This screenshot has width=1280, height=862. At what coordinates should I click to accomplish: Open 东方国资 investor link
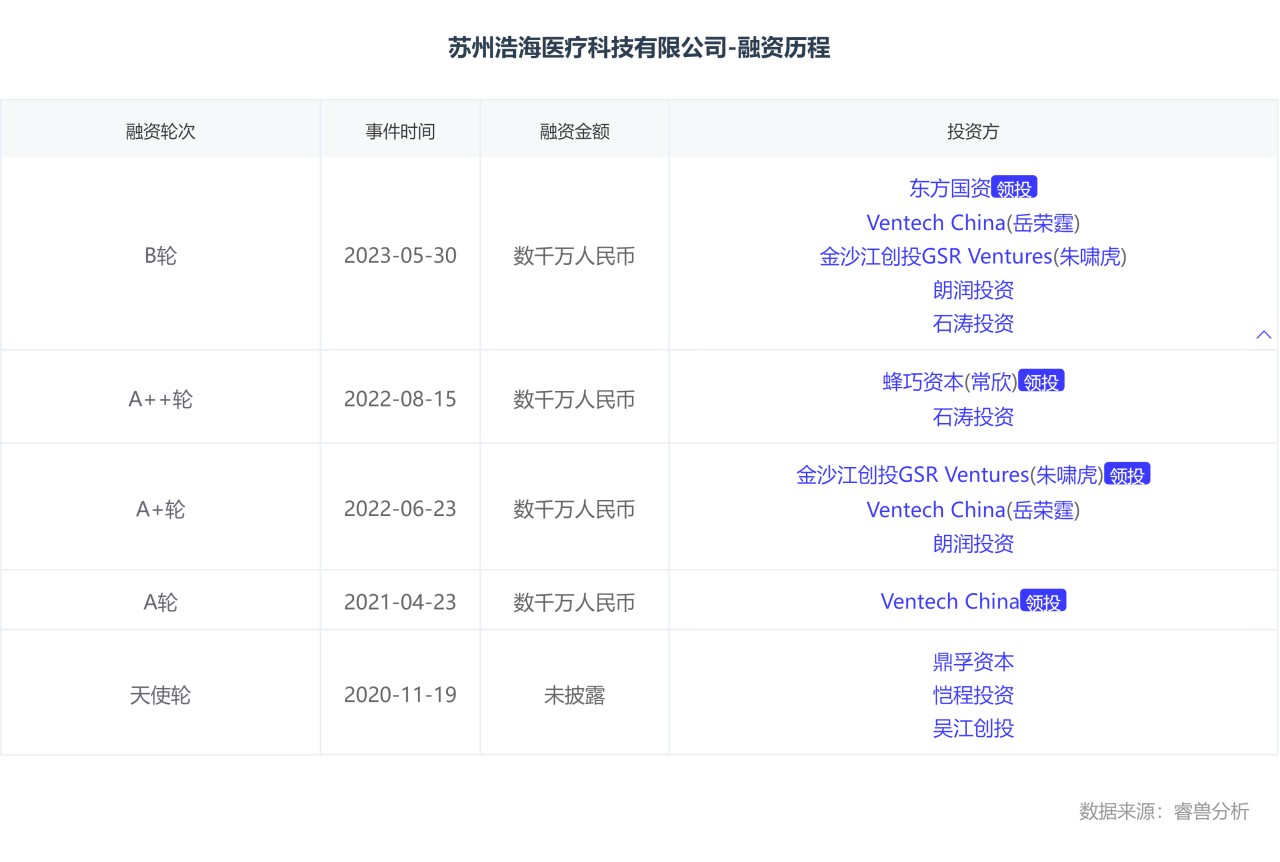point(950,188)
